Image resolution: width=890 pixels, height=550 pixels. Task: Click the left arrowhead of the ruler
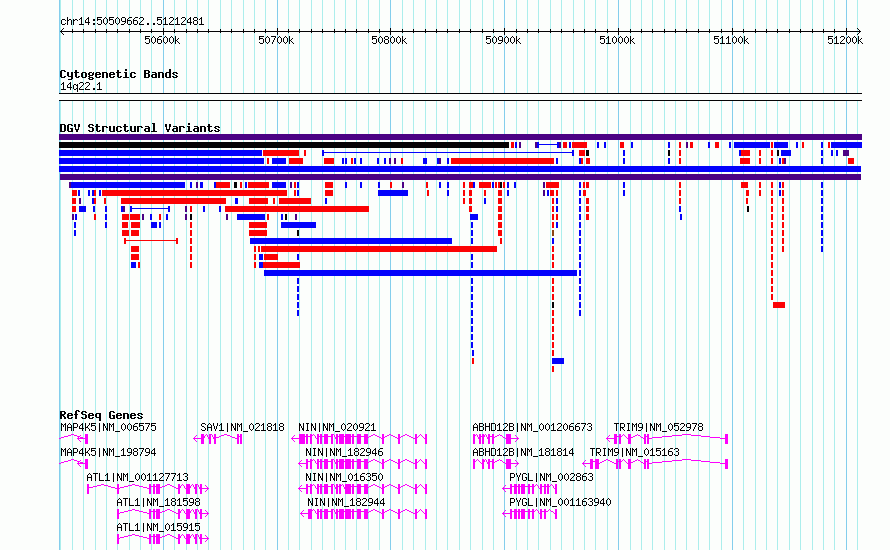[62, 32]
